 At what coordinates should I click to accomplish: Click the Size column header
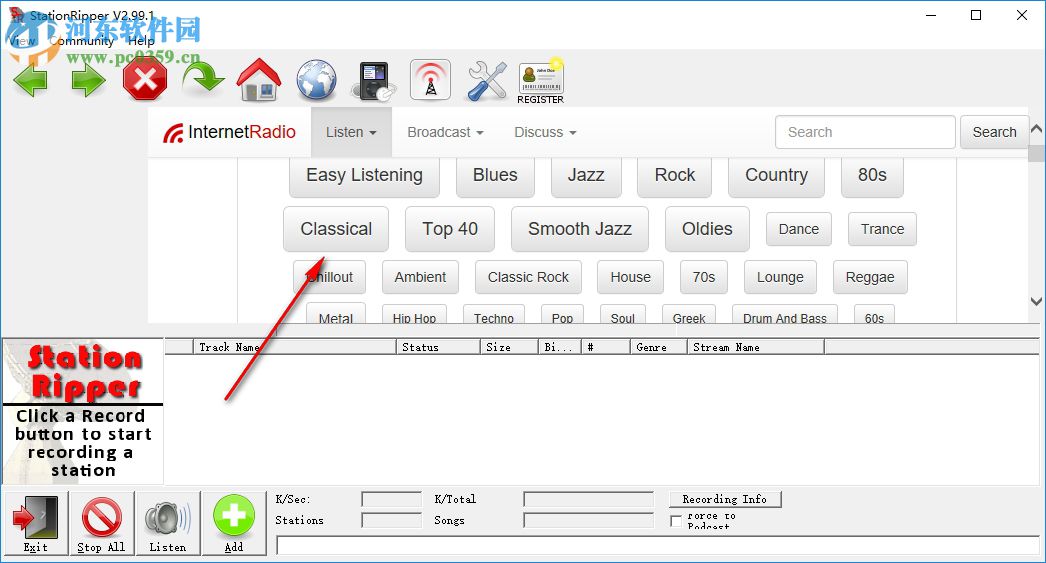pos(509,347)
